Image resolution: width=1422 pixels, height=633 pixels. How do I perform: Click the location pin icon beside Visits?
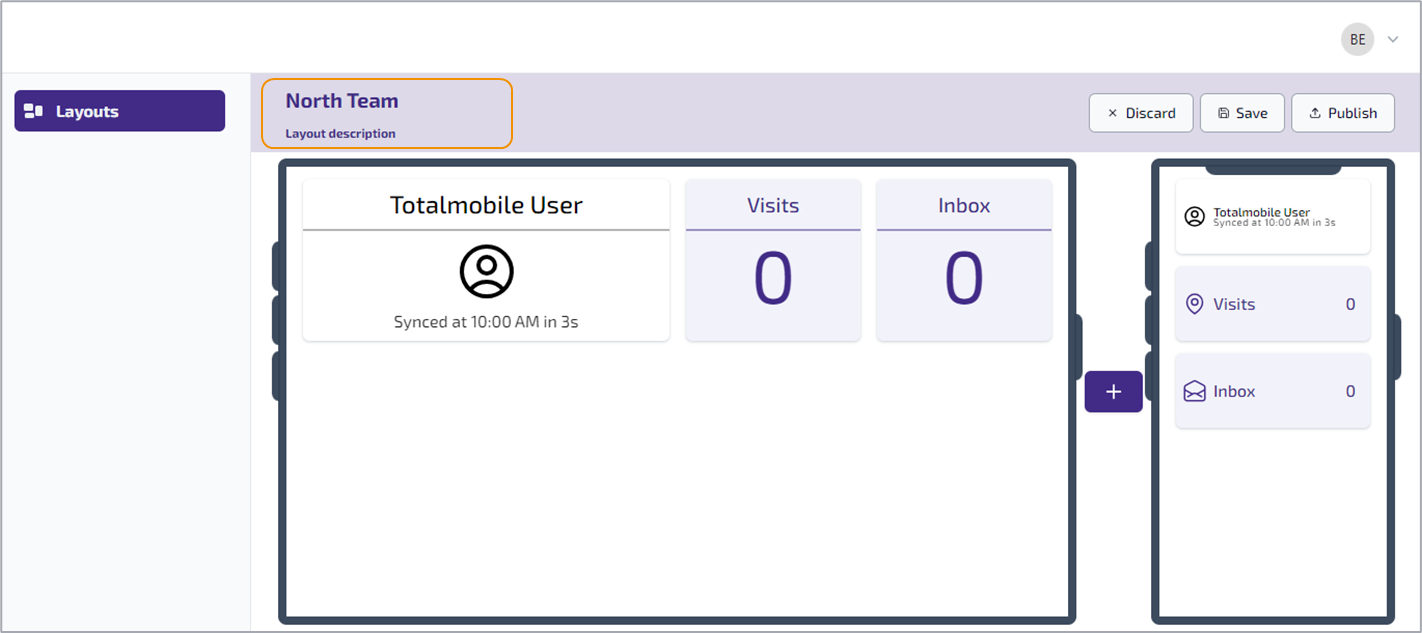[x=1194, y=304]
